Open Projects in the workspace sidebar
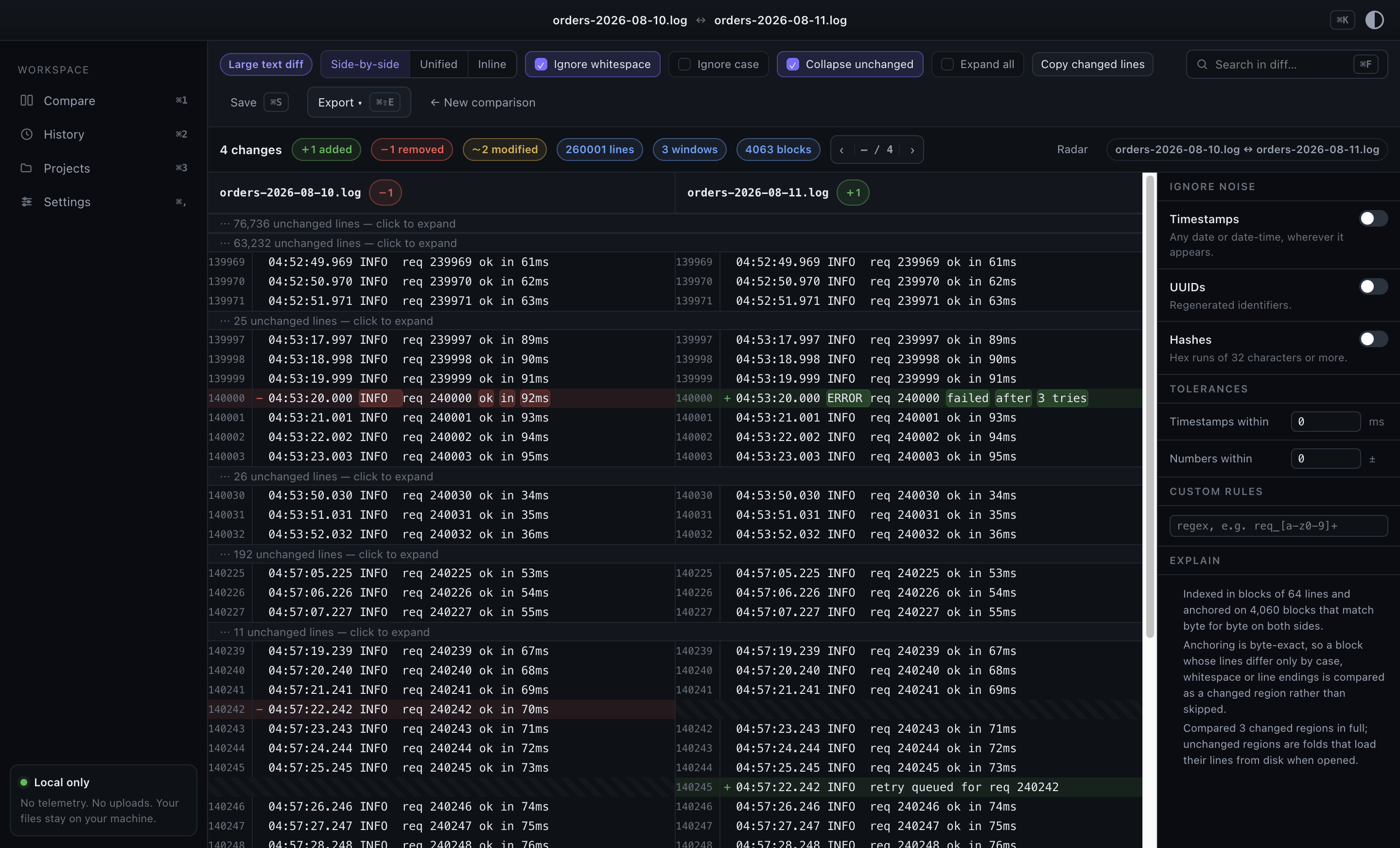 [104, 168]
